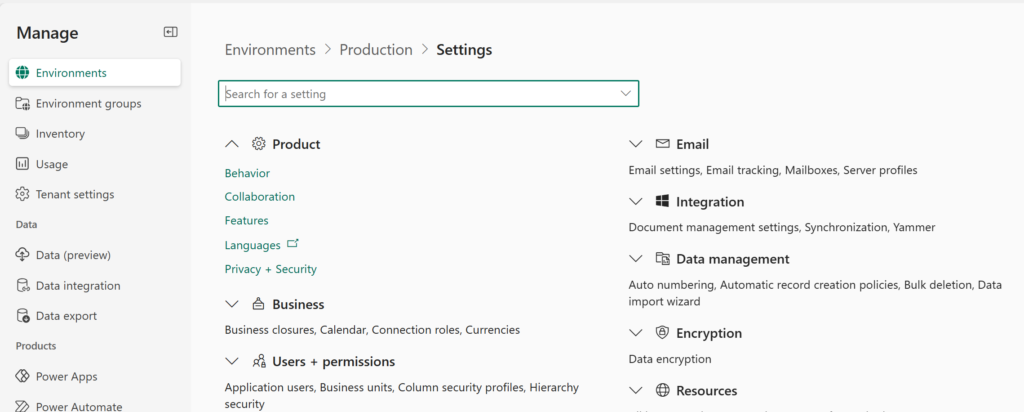Click the Encryption shield icon
Viewport: 1024px width, 412px height.
(x=662, y=332)
